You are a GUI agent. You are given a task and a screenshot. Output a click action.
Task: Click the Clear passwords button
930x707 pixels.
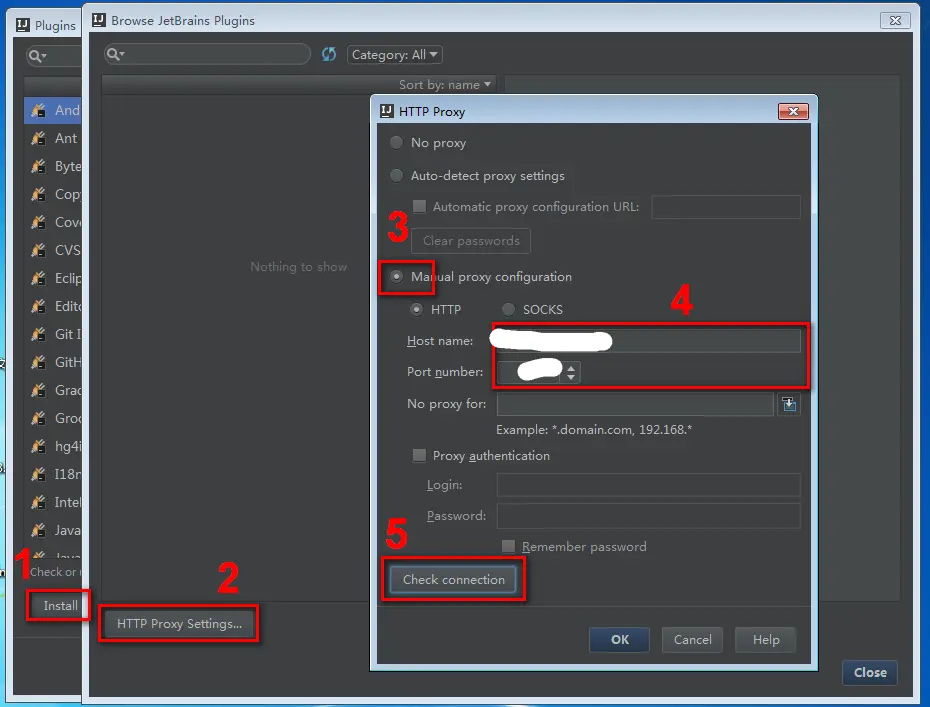(471, 241)
